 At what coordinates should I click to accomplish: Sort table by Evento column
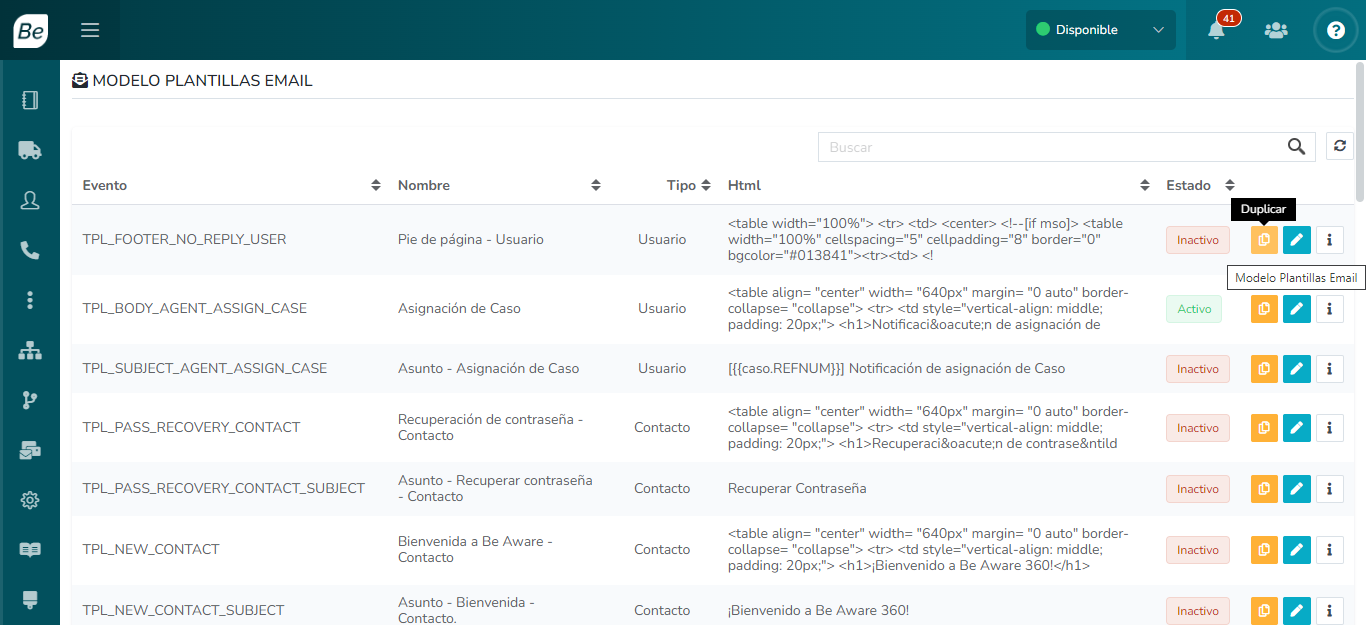tap(376, 185)
